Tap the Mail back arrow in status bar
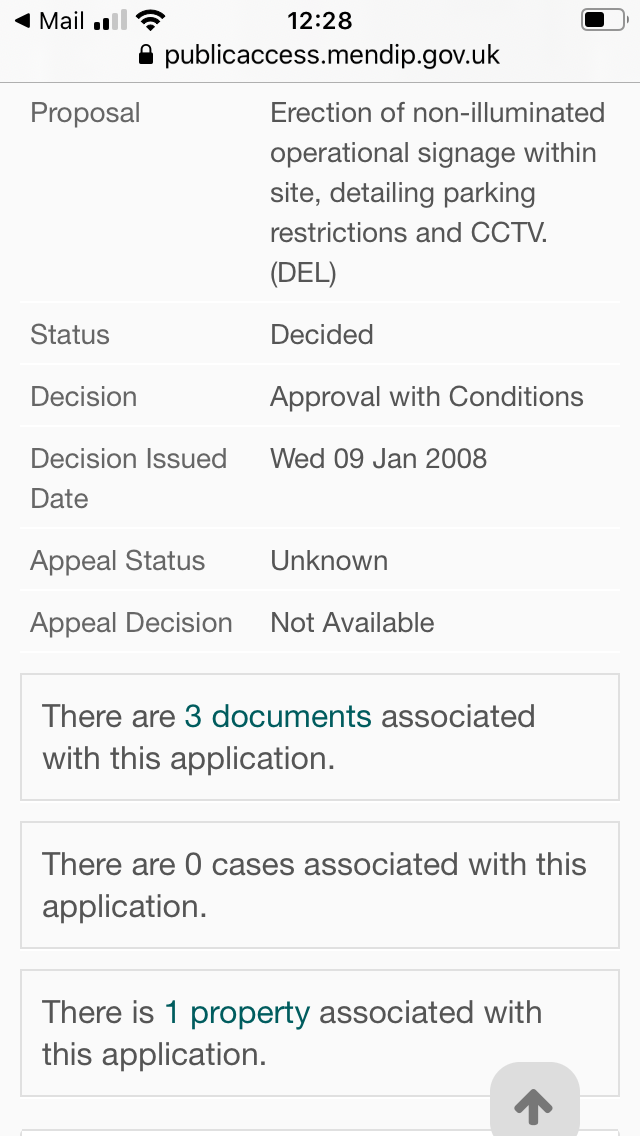The image size is (640, 1136). coord(22,21)
